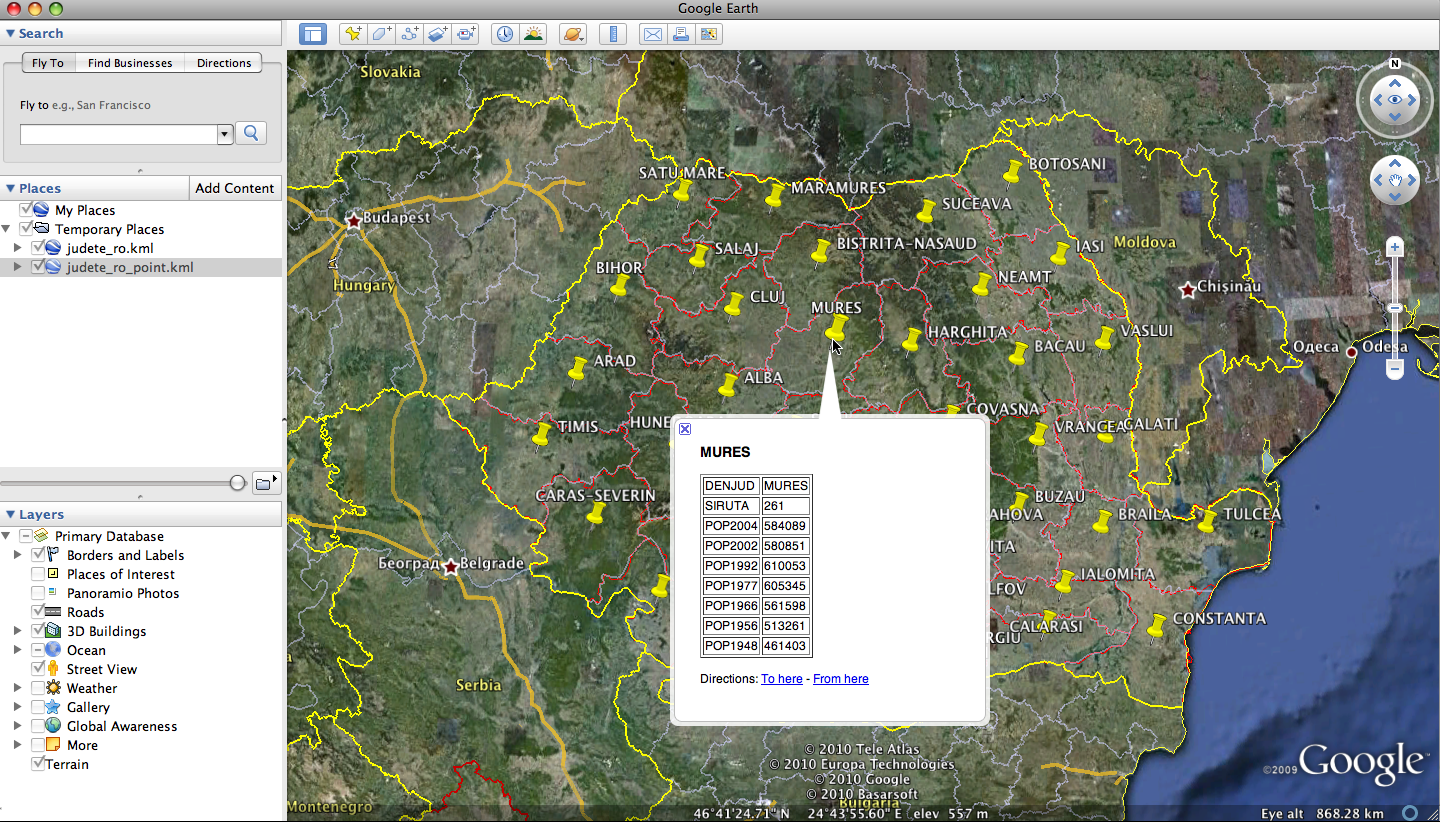Expand the Global Awareness layer group
1440x822 pixels.
17,726
